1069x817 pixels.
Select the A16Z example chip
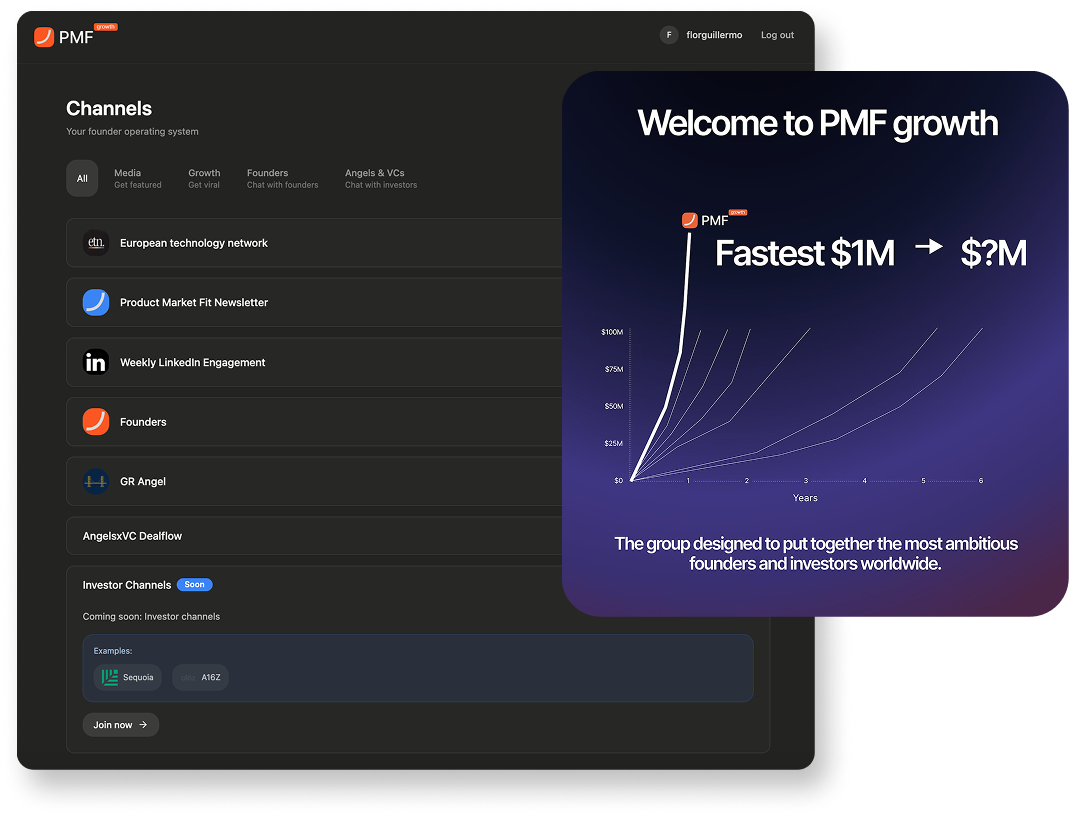point(200,677)
